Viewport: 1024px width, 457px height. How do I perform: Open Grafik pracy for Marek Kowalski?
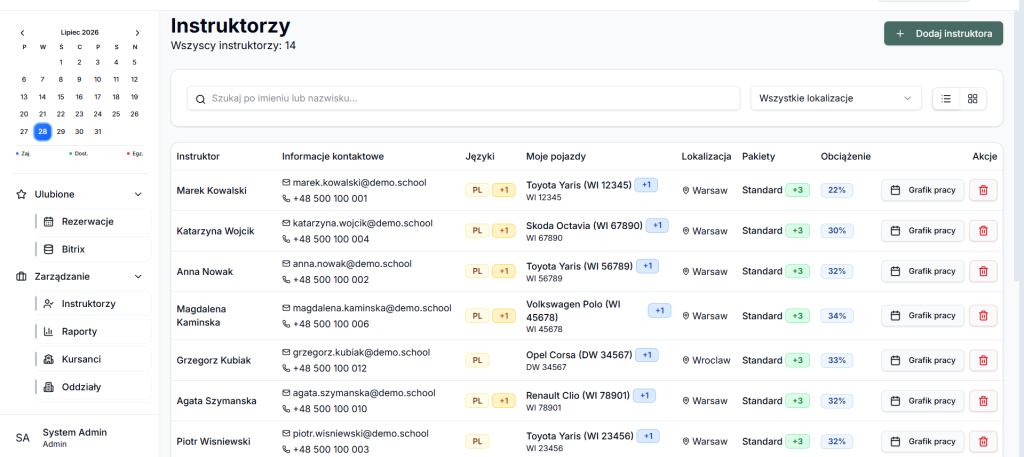coord(922,191)
